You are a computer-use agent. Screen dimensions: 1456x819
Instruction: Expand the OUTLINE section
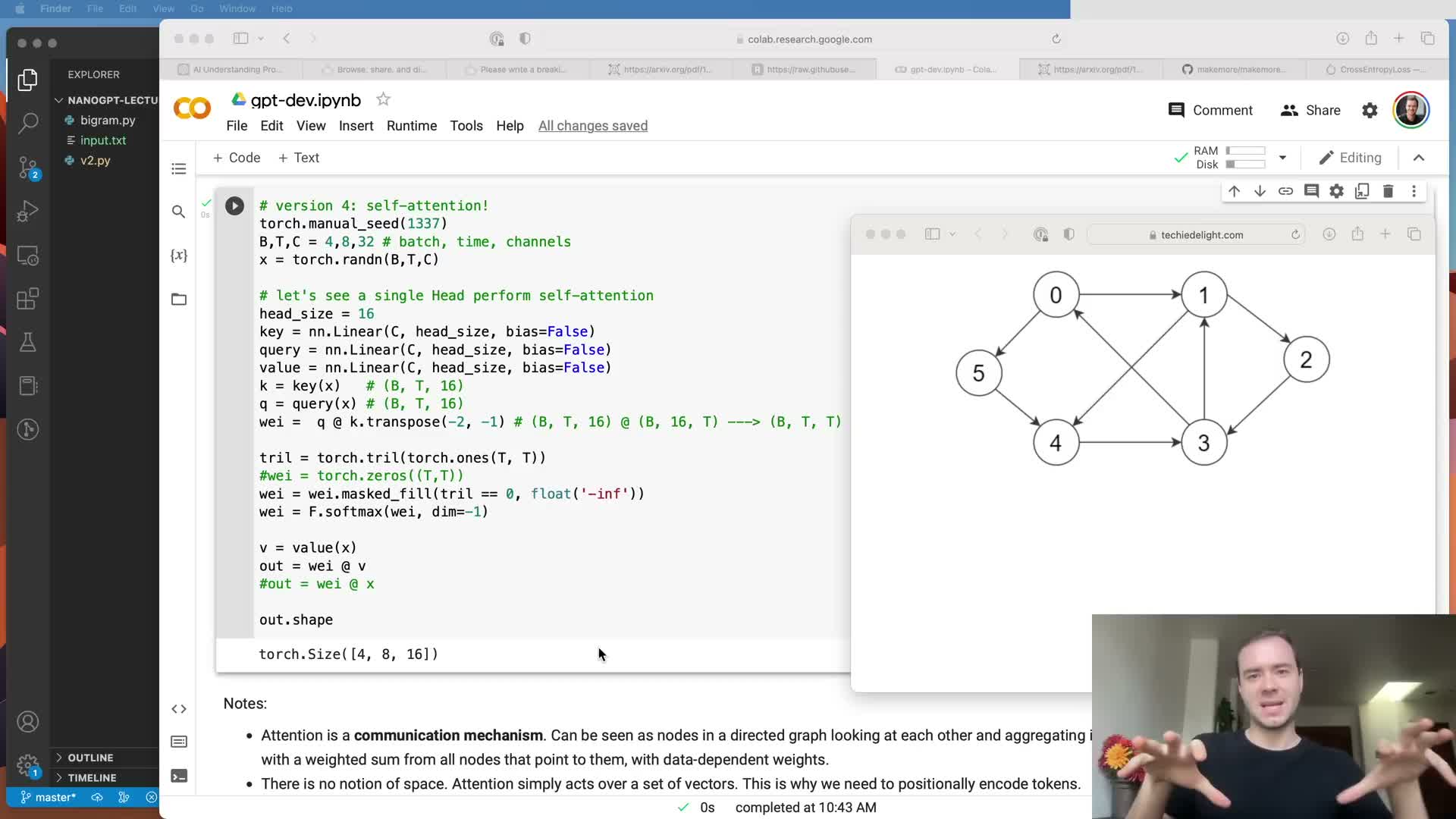(x=90, y=758)
